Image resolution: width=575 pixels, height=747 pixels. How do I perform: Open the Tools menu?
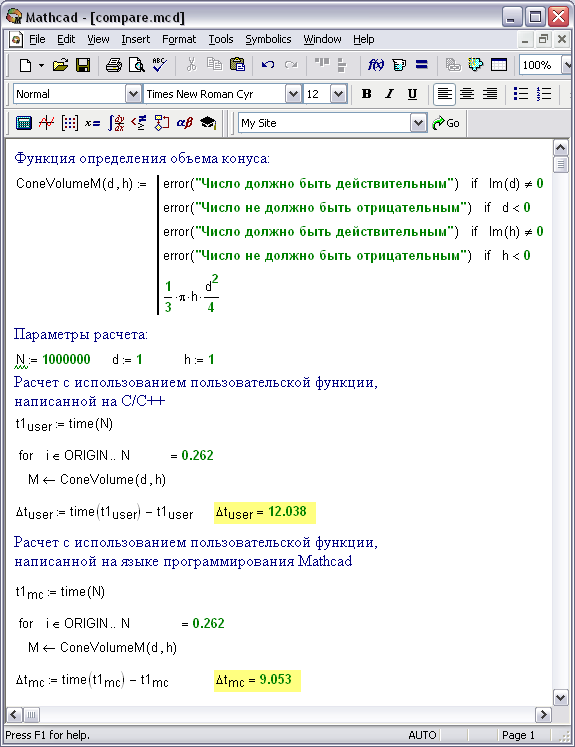(x=221, y=40)
